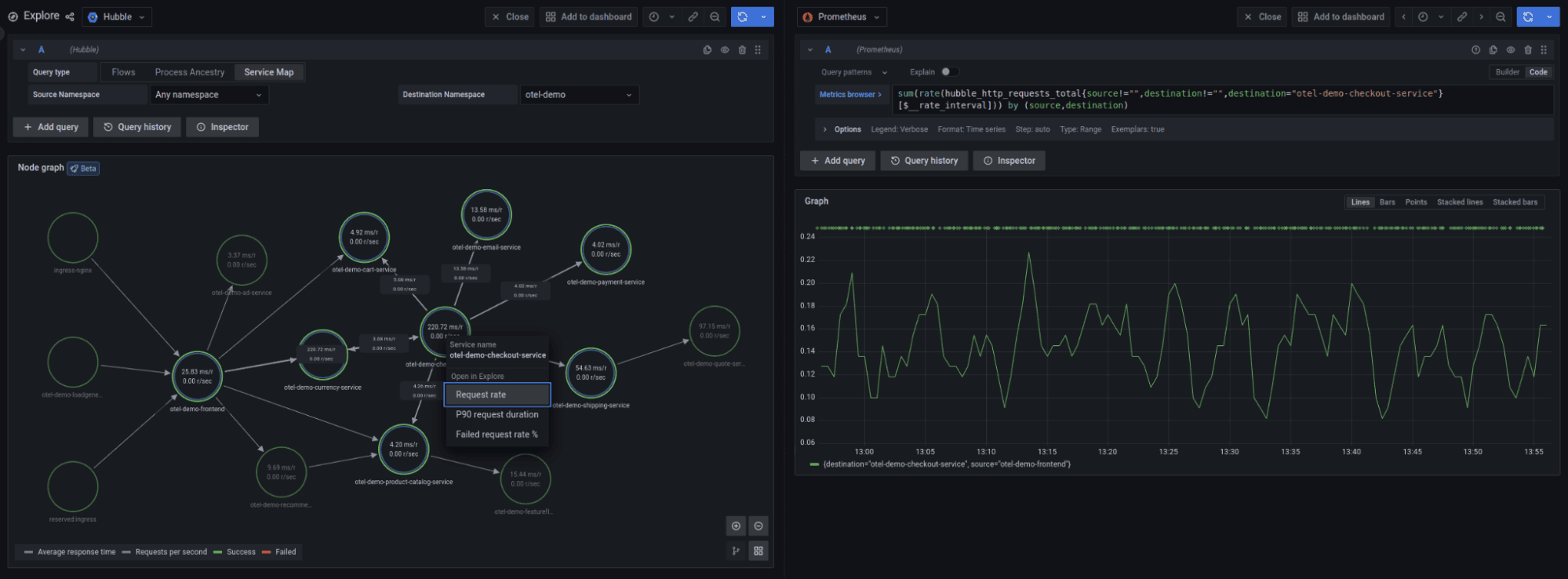1568x579 pixels.
Task: Add Prometheus pane to dashboard
Action: (x=1341, y=16)
